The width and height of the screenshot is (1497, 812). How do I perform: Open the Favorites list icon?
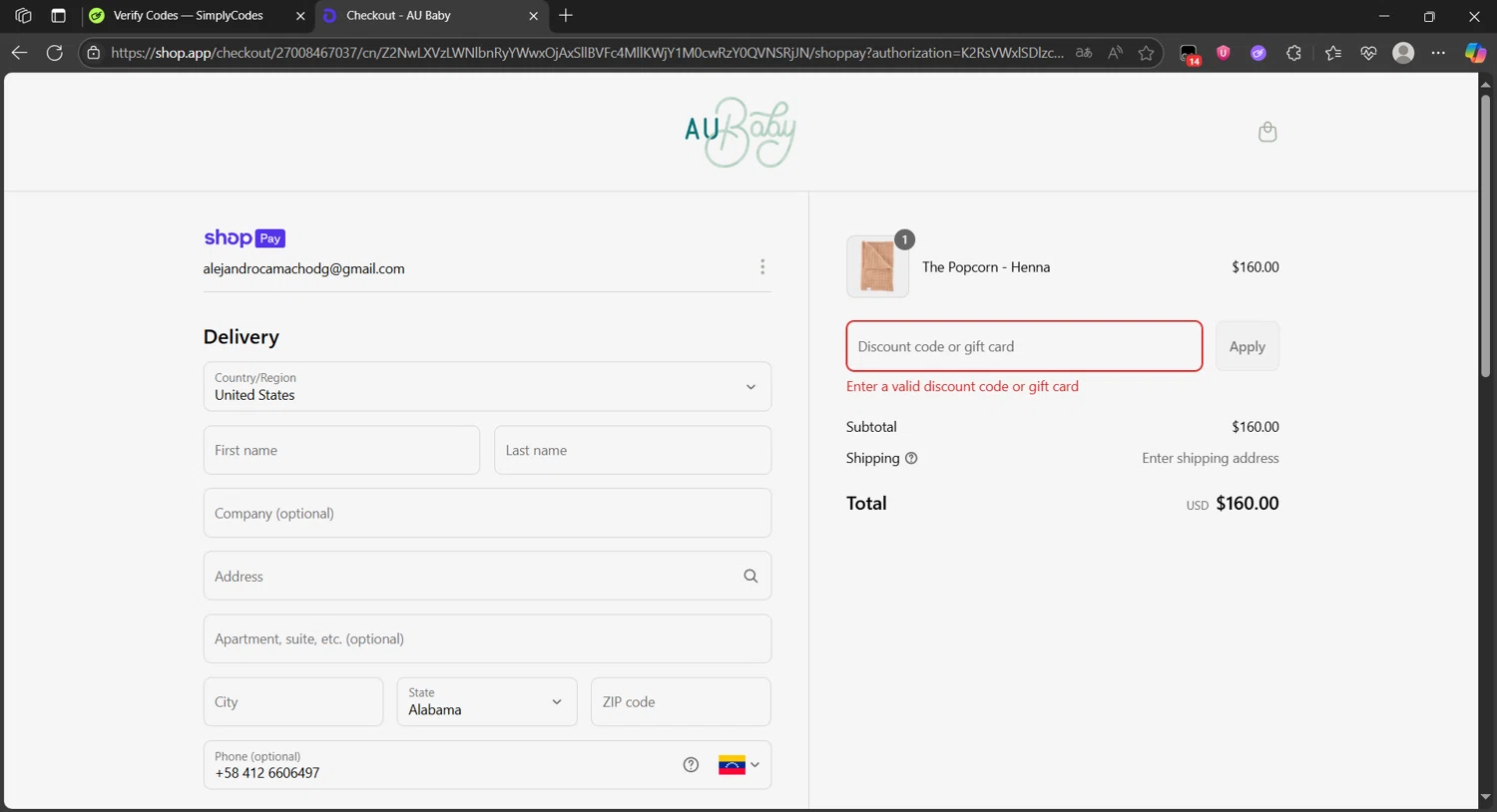pyautogui.click(x=1333, y=53)
